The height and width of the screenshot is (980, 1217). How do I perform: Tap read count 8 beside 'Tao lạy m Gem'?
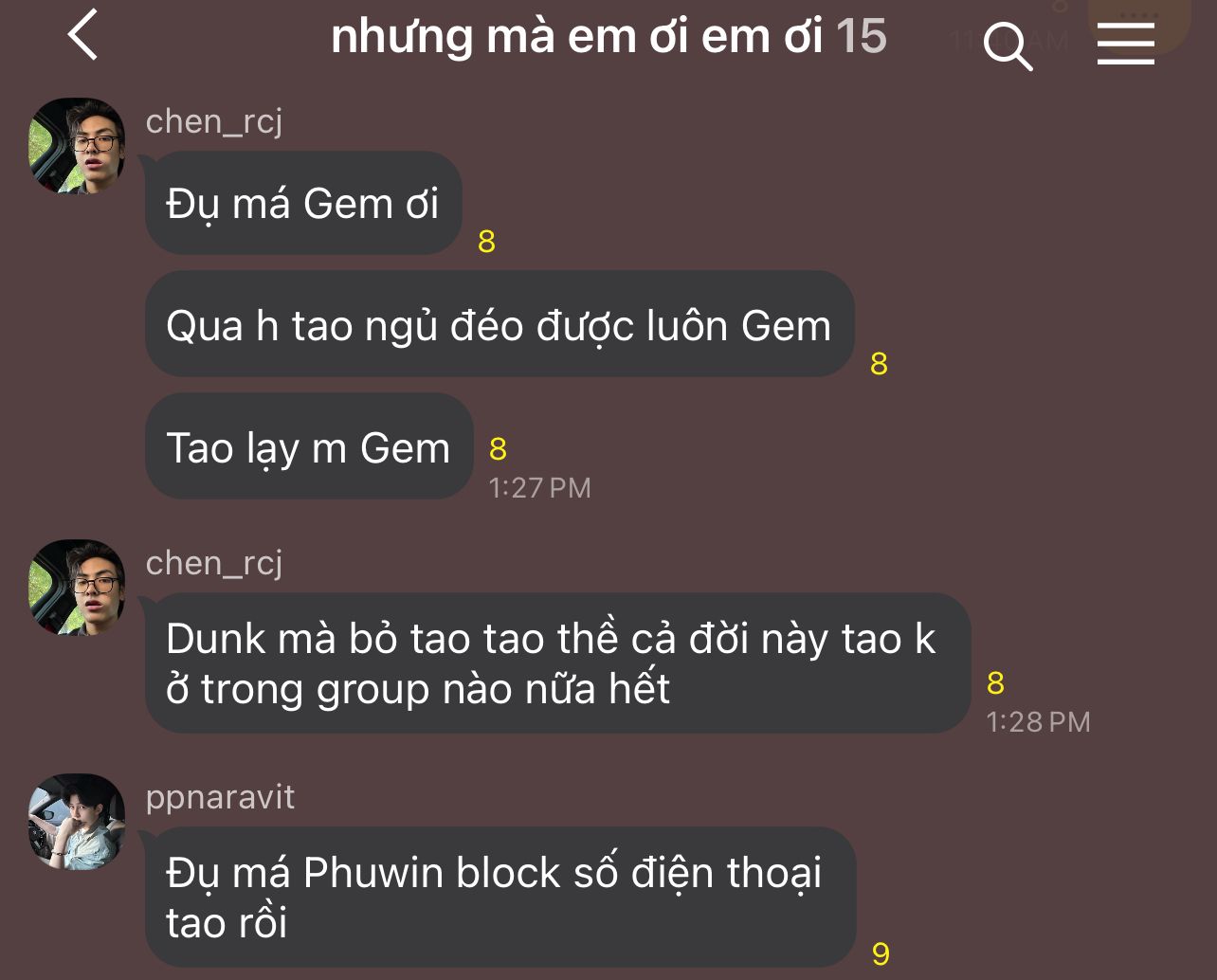point(498,448)
